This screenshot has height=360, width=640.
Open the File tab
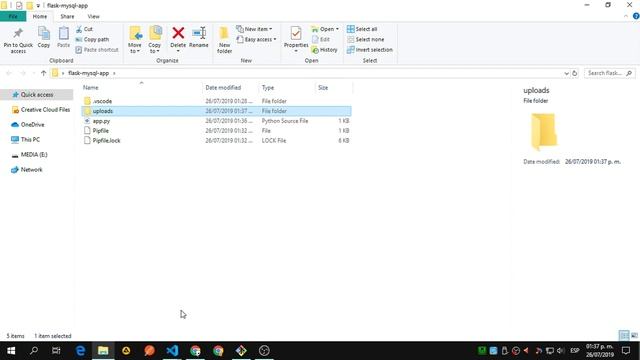(13, 16)
